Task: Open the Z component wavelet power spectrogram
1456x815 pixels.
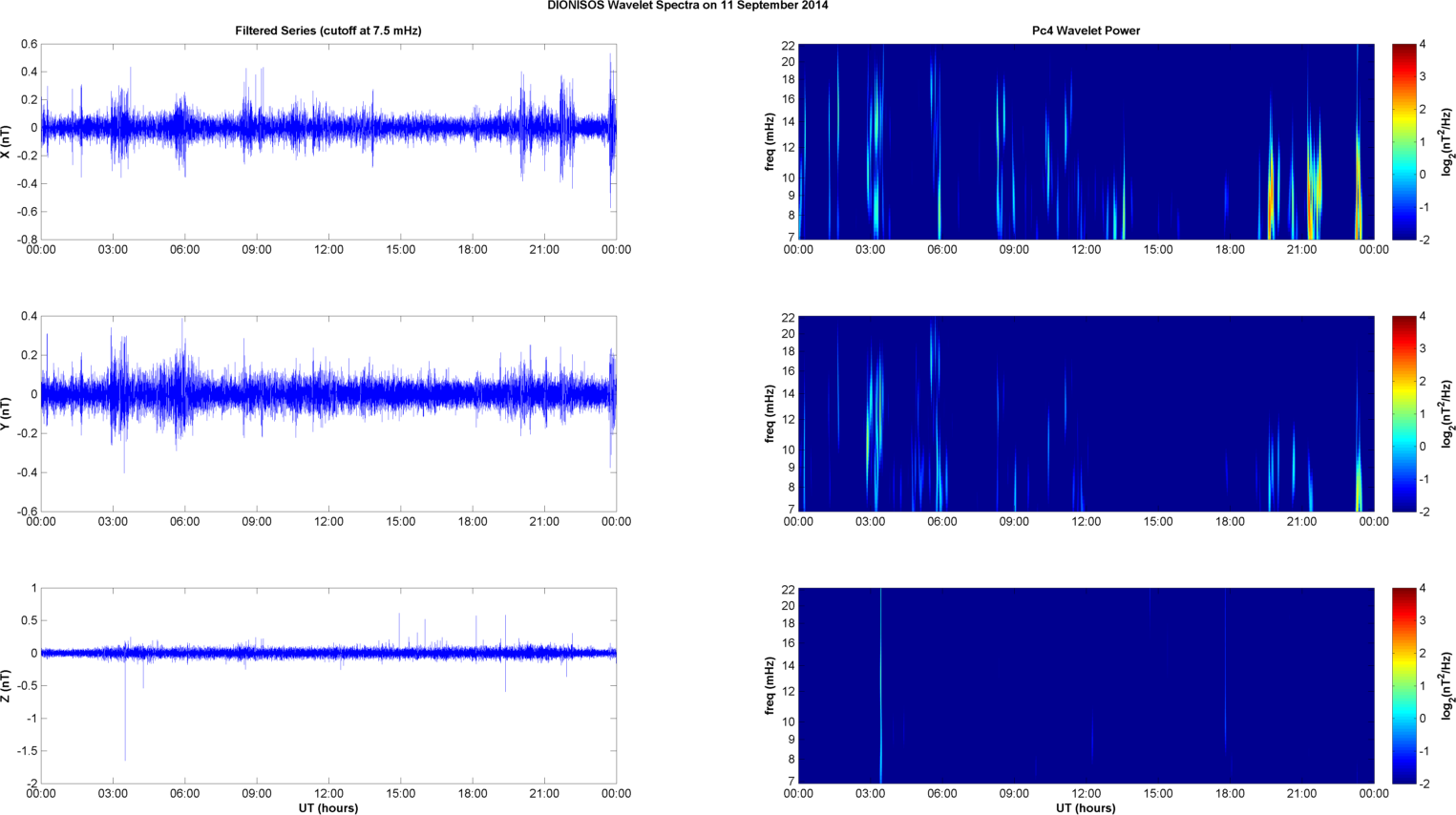Action: [1086, 685]
